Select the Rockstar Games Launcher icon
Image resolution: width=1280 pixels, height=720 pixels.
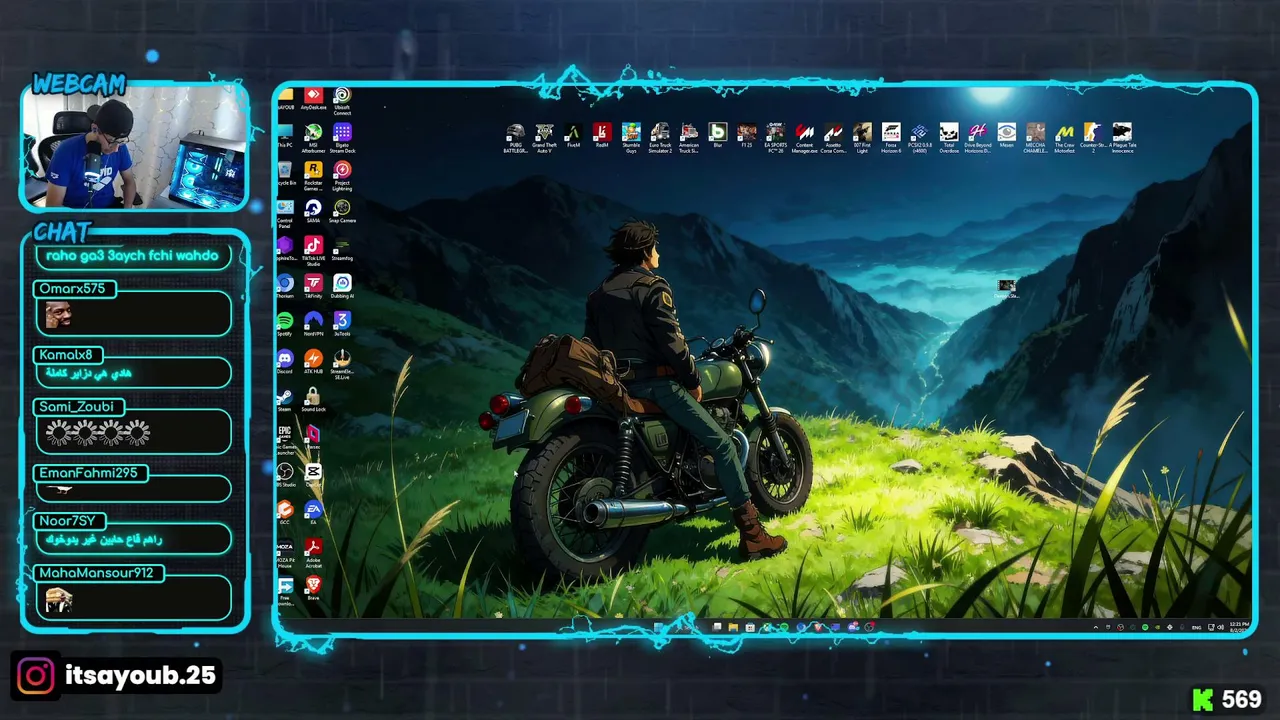[313, 176]
